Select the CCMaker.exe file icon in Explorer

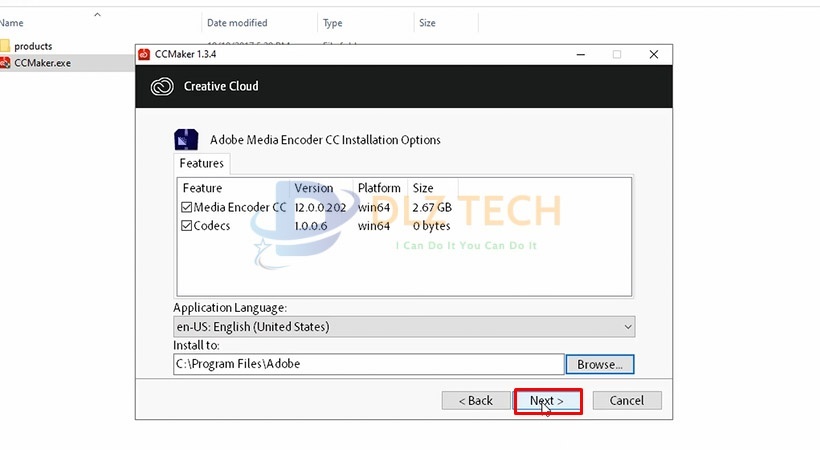tap(5, 63)
